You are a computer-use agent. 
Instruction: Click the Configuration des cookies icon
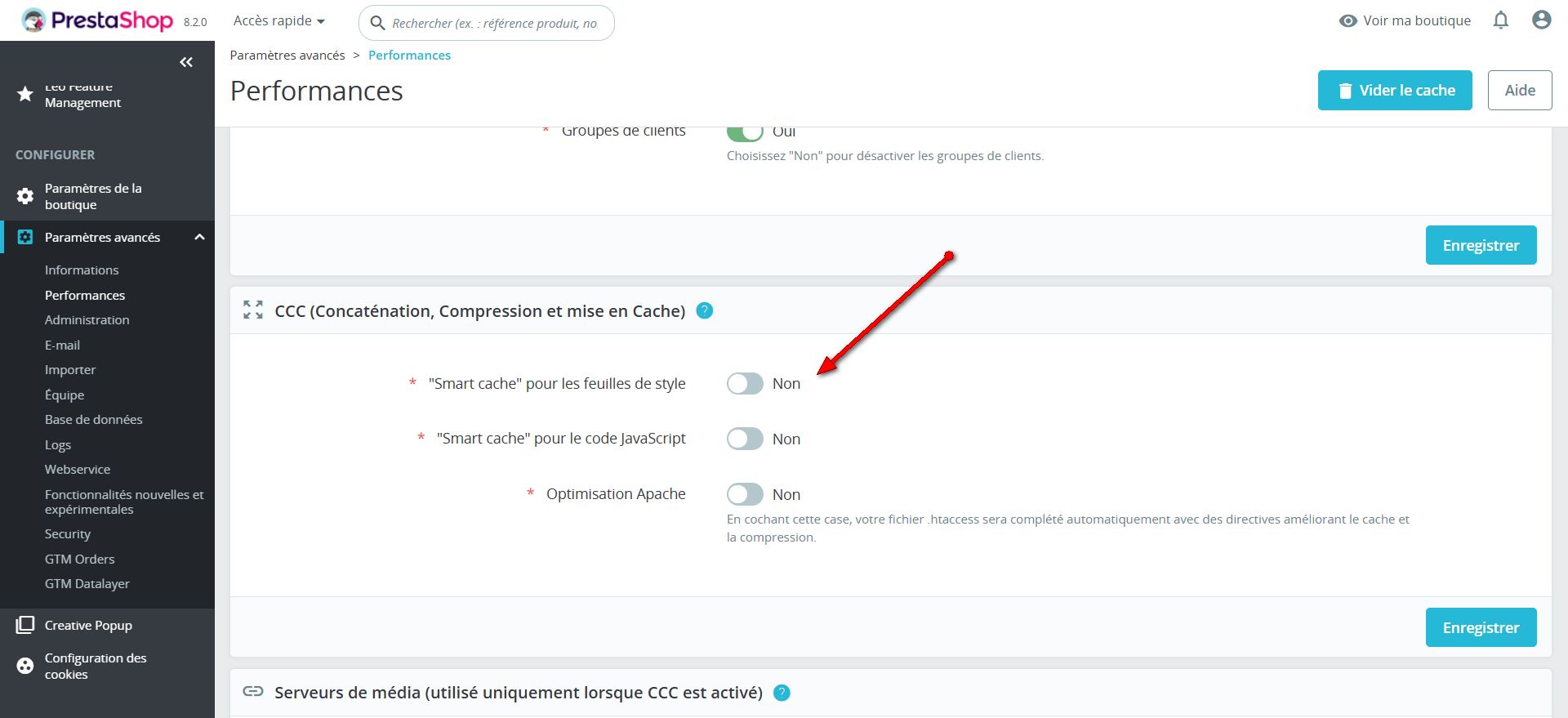click(25, 666)
